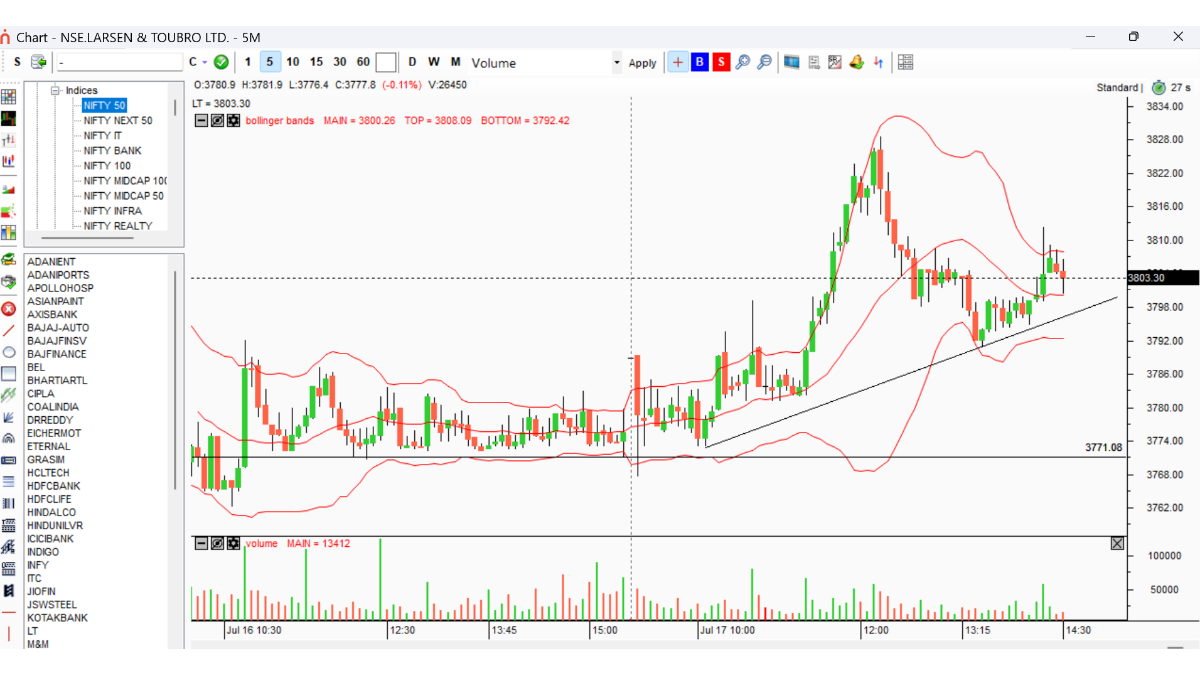
Task: Select LT from stock list
Action: pyautogui.click(x=33, y=631)
